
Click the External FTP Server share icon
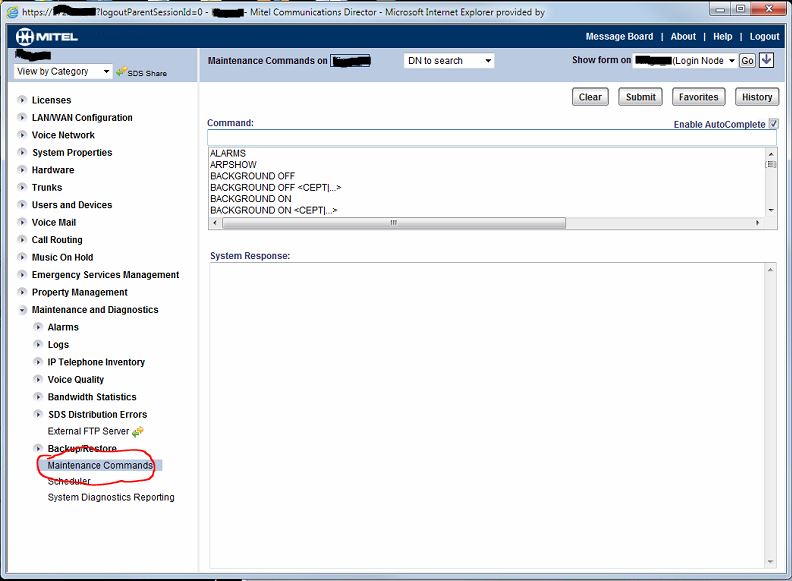click(138, 431)
